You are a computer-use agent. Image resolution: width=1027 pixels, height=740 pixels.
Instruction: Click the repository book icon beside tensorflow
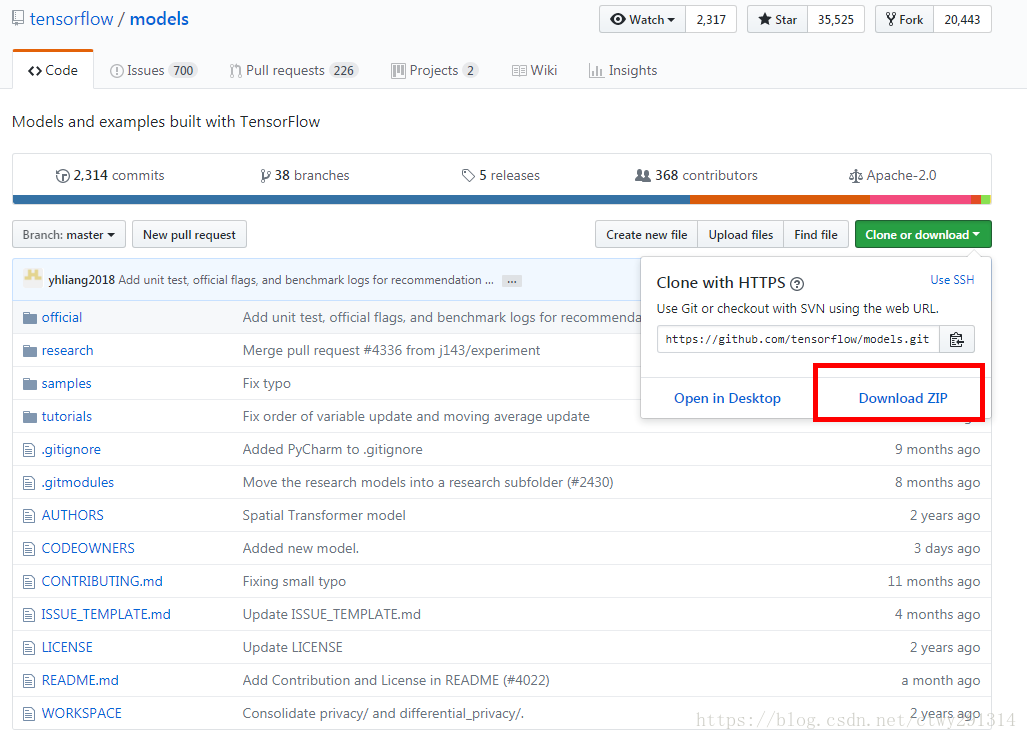(x=18, y=18)
